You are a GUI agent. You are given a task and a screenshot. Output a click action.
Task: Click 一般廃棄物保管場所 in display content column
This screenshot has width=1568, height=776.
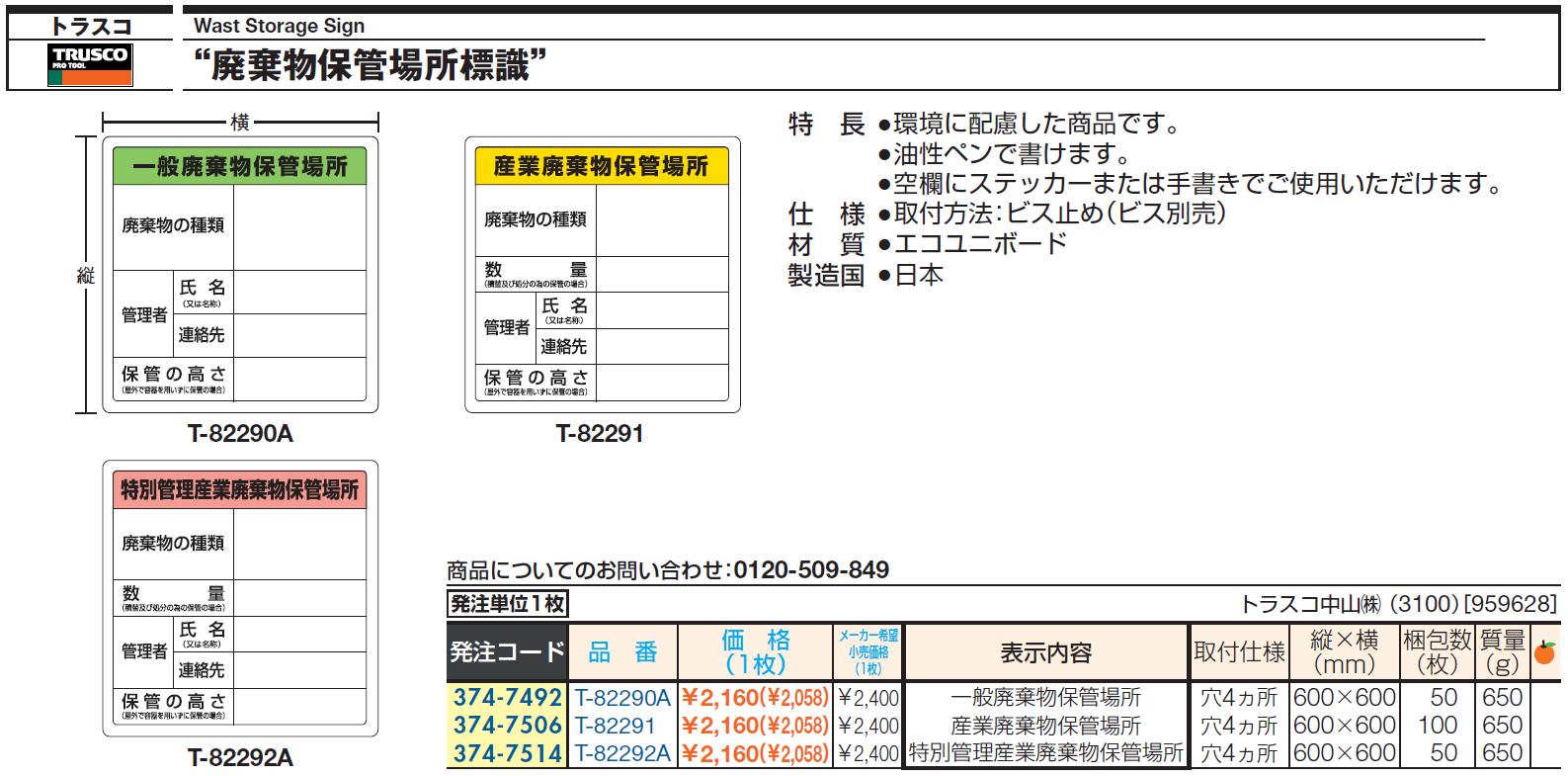pos(1046,697)
